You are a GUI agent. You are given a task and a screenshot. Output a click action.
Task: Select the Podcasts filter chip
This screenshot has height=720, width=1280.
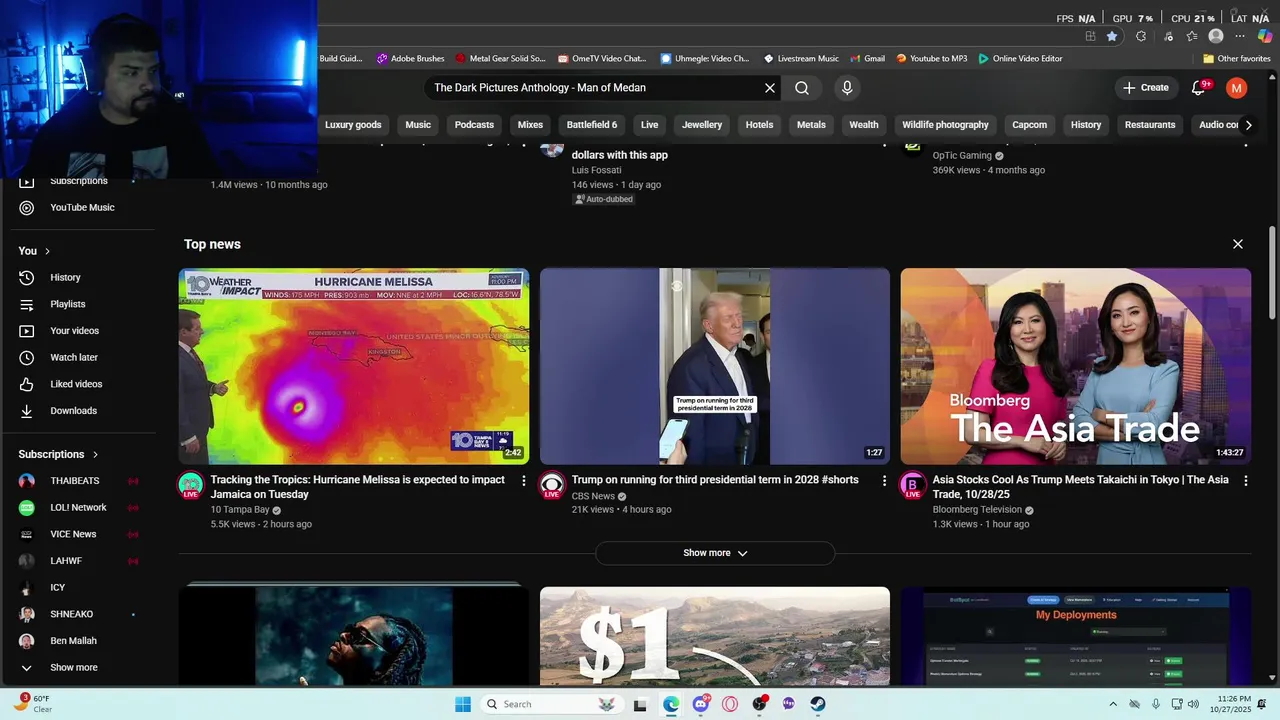pos(474,125)
